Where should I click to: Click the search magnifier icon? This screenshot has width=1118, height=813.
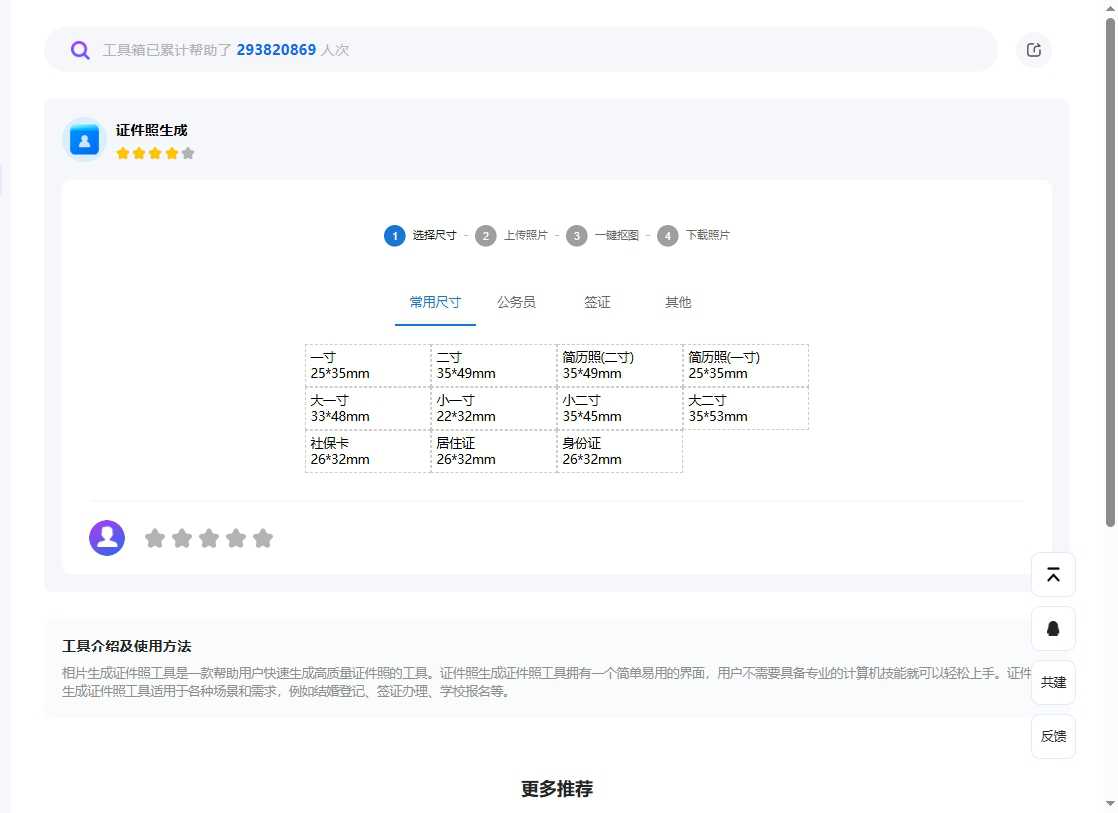pos(80,49)
